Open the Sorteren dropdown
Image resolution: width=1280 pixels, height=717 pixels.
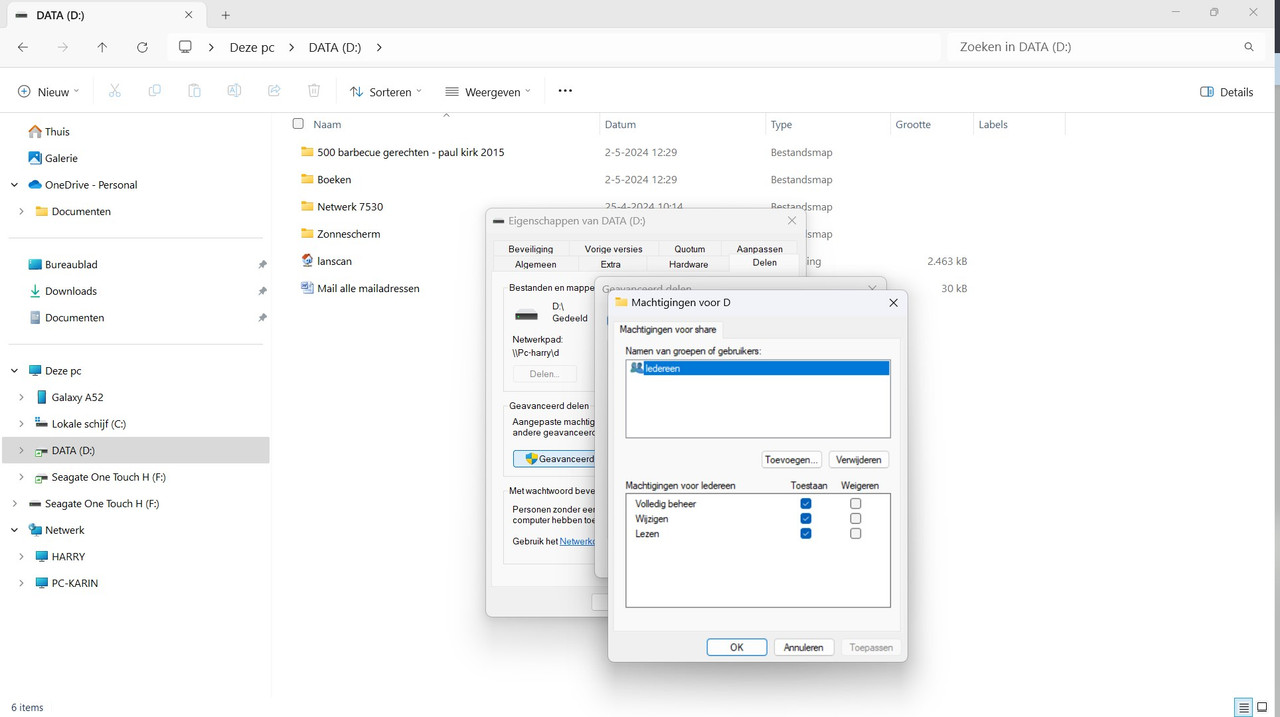pyautogui.click(x=386, y=91)
